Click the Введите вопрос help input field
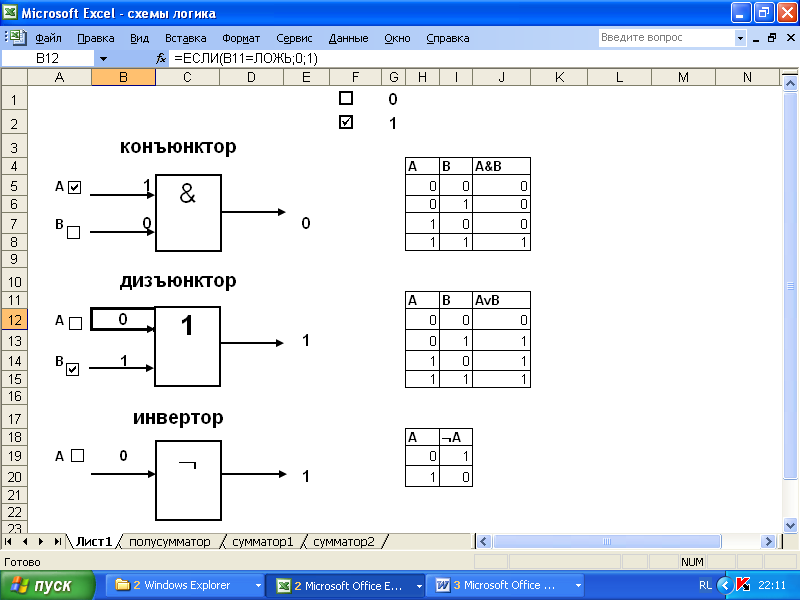Viewport: 800px width, 600px height. tap(666, 38)
